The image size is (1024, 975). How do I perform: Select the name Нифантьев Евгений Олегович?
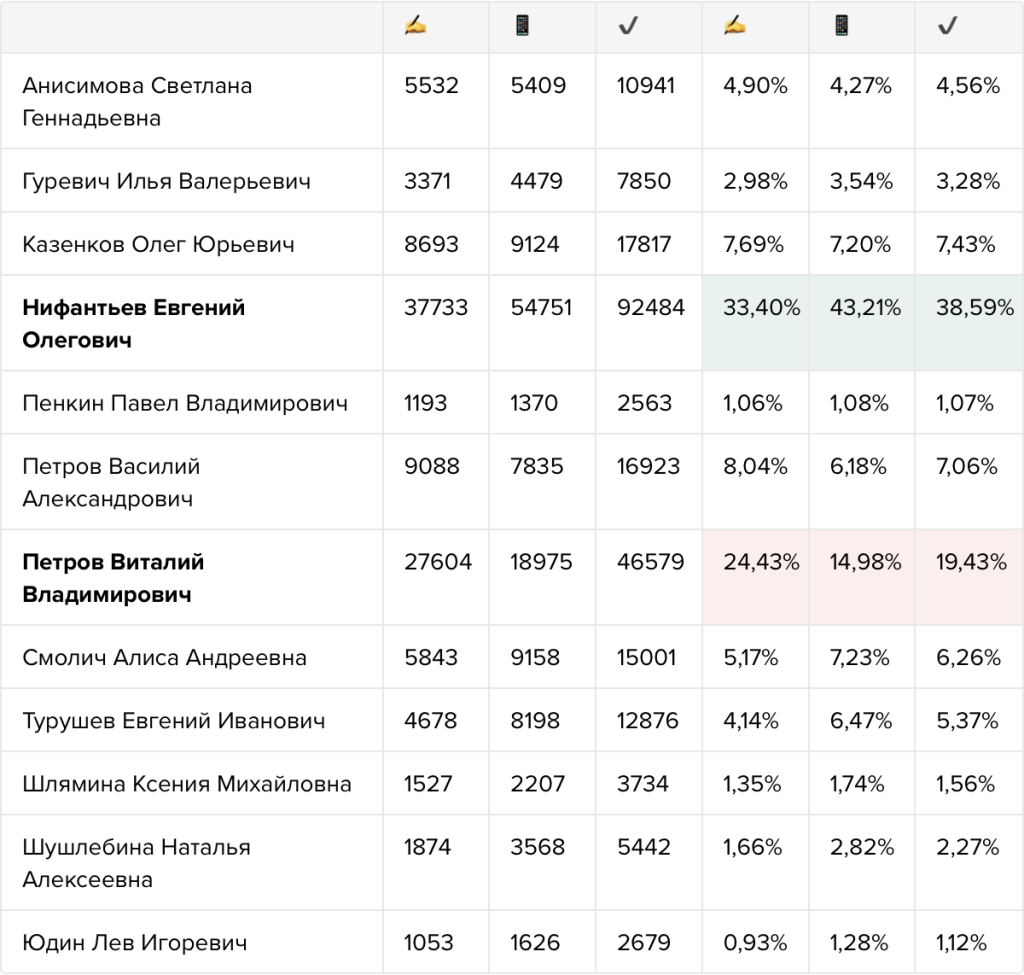click(x=134, y=323)
